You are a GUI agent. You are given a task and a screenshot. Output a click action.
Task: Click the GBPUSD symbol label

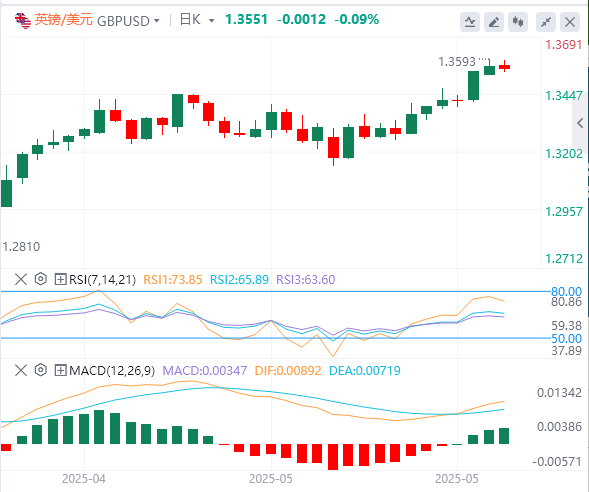click(123, 21)
